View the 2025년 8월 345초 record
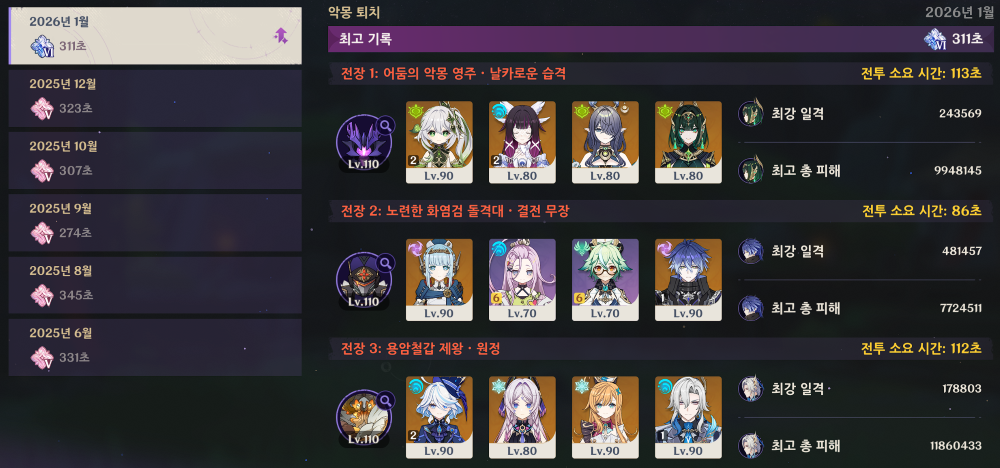Viewport: 1000px width, 468px height. tap(155, 285)
